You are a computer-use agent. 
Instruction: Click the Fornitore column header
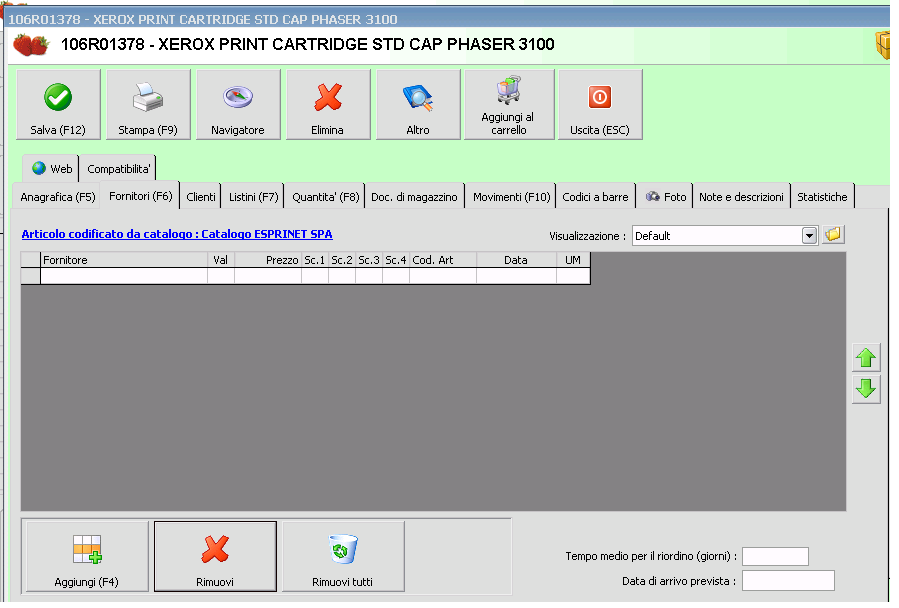[x=124, y=260]
